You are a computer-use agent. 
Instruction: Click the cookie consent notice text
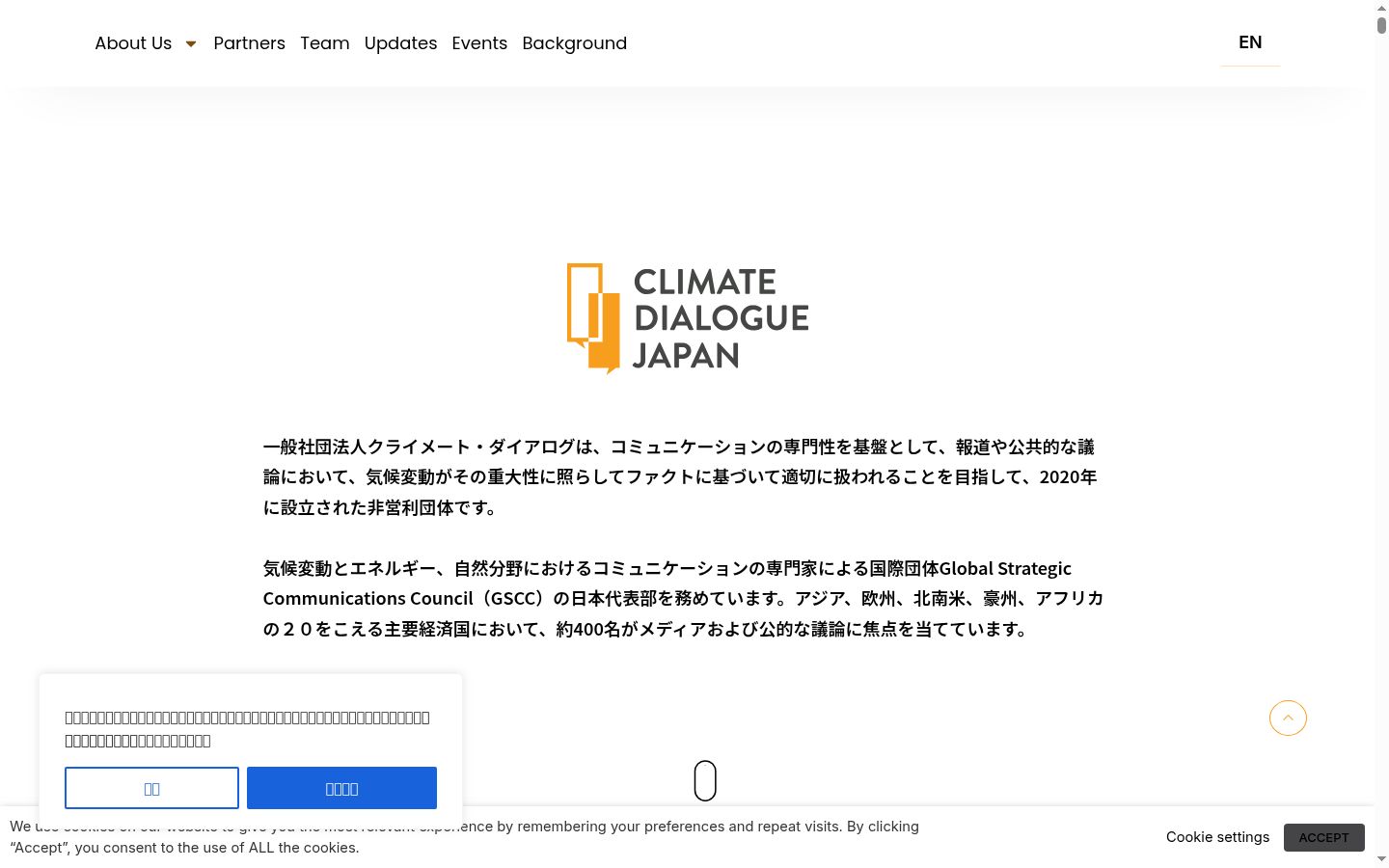[x=464, y=837]
